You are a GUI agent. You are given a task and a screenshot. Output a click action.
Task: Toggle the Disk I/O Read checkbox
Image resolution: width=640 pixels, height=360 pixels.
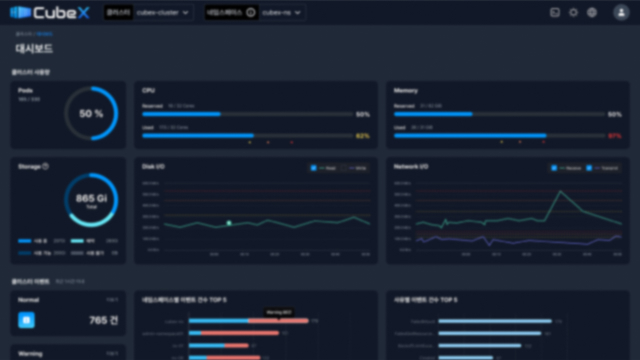coord(313,168)
